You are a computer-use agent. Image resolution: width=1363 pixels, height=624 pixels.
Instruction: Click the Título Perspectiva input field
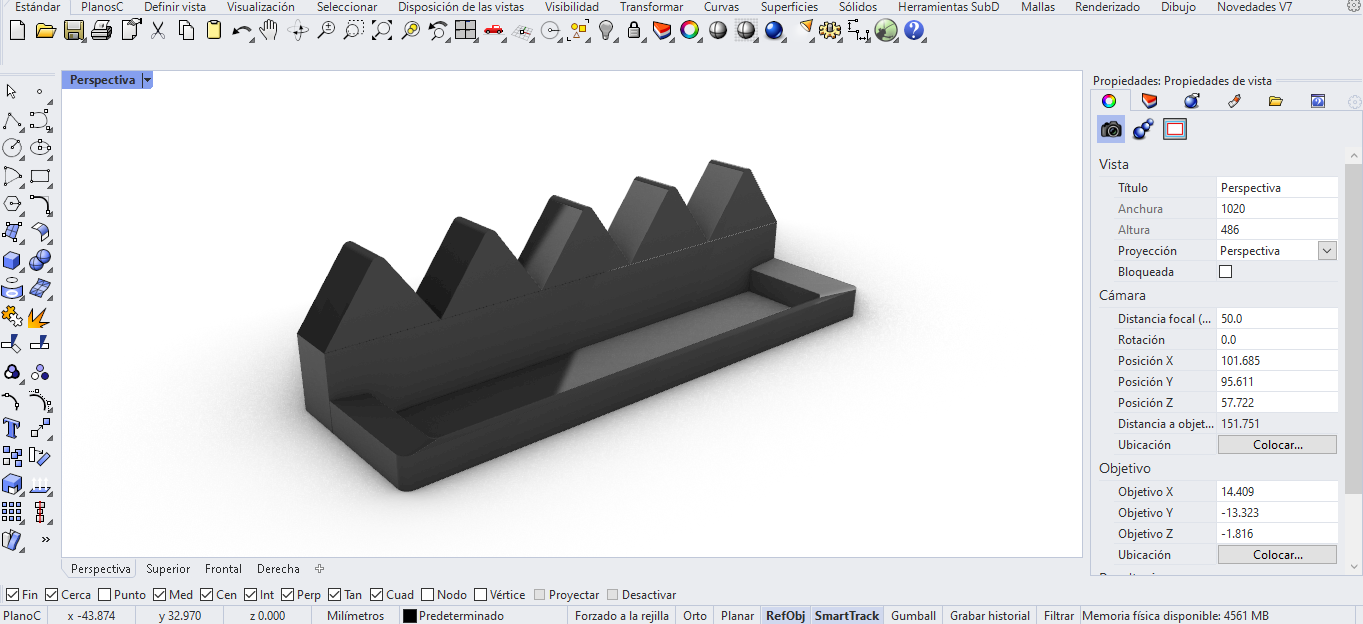(1277, 188)
